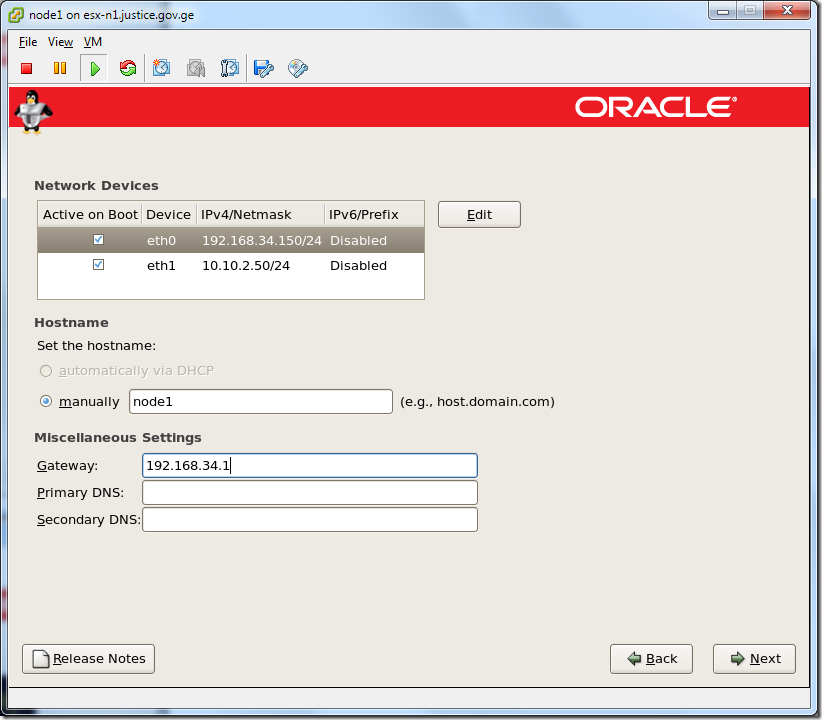
Task: Open the VM menu
Action: click(92, 42)
